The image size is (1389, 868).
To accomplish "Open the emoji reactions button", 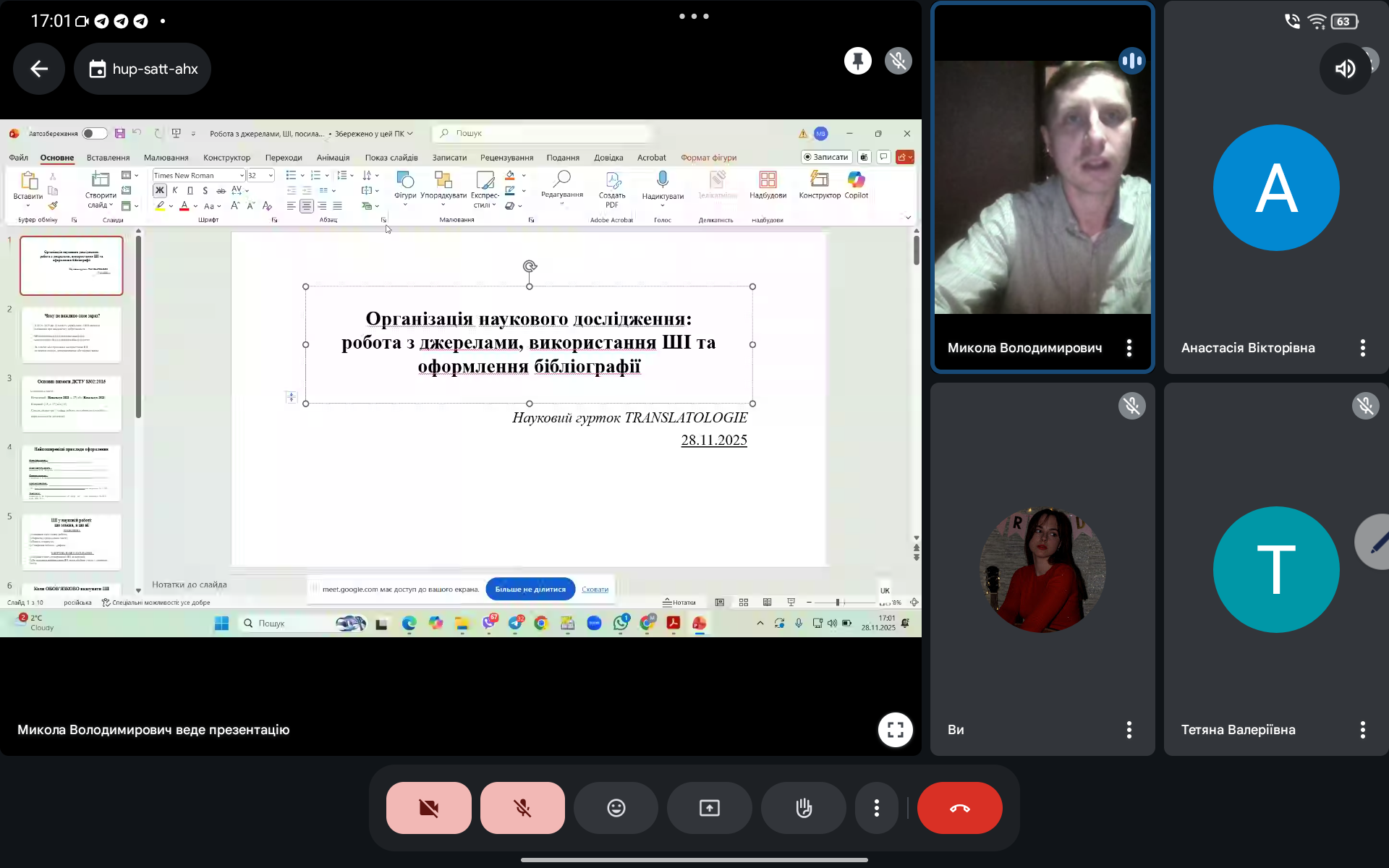I will tap(616, 808).
